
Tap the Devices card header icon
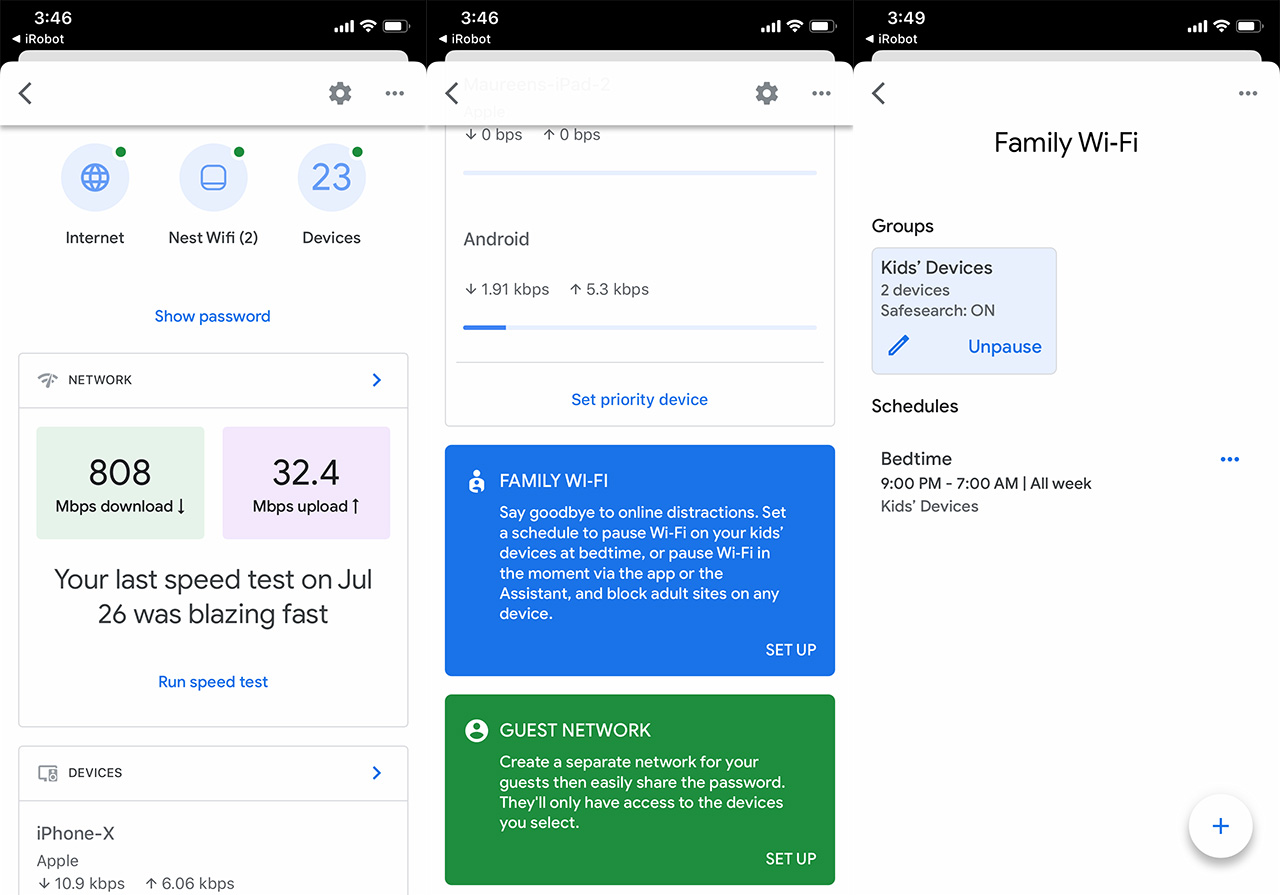pyautogui.click(x=47, y=773)
